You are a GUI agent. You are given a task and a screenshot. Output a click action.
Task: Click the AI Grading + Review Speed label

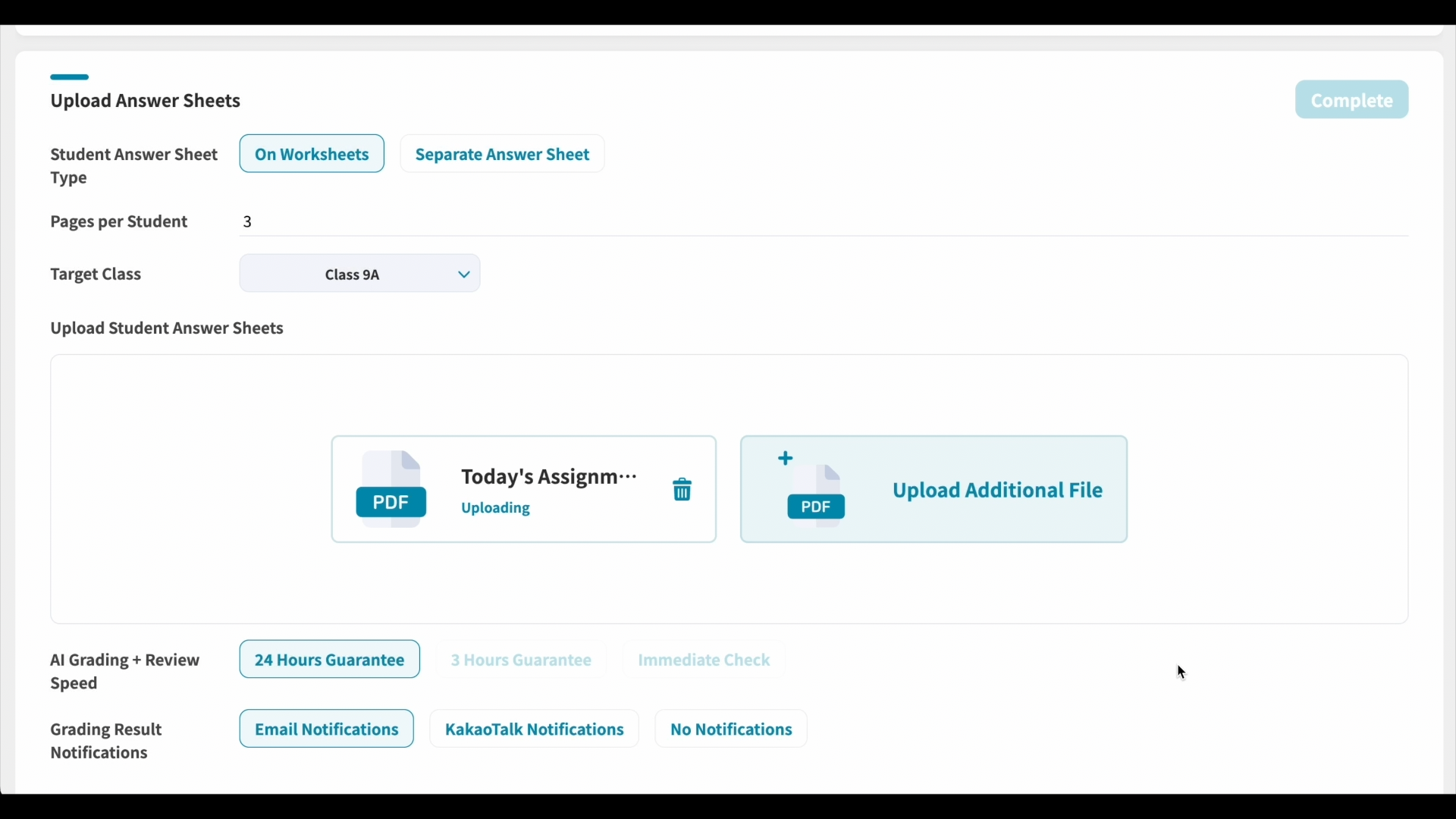[125, 672]
